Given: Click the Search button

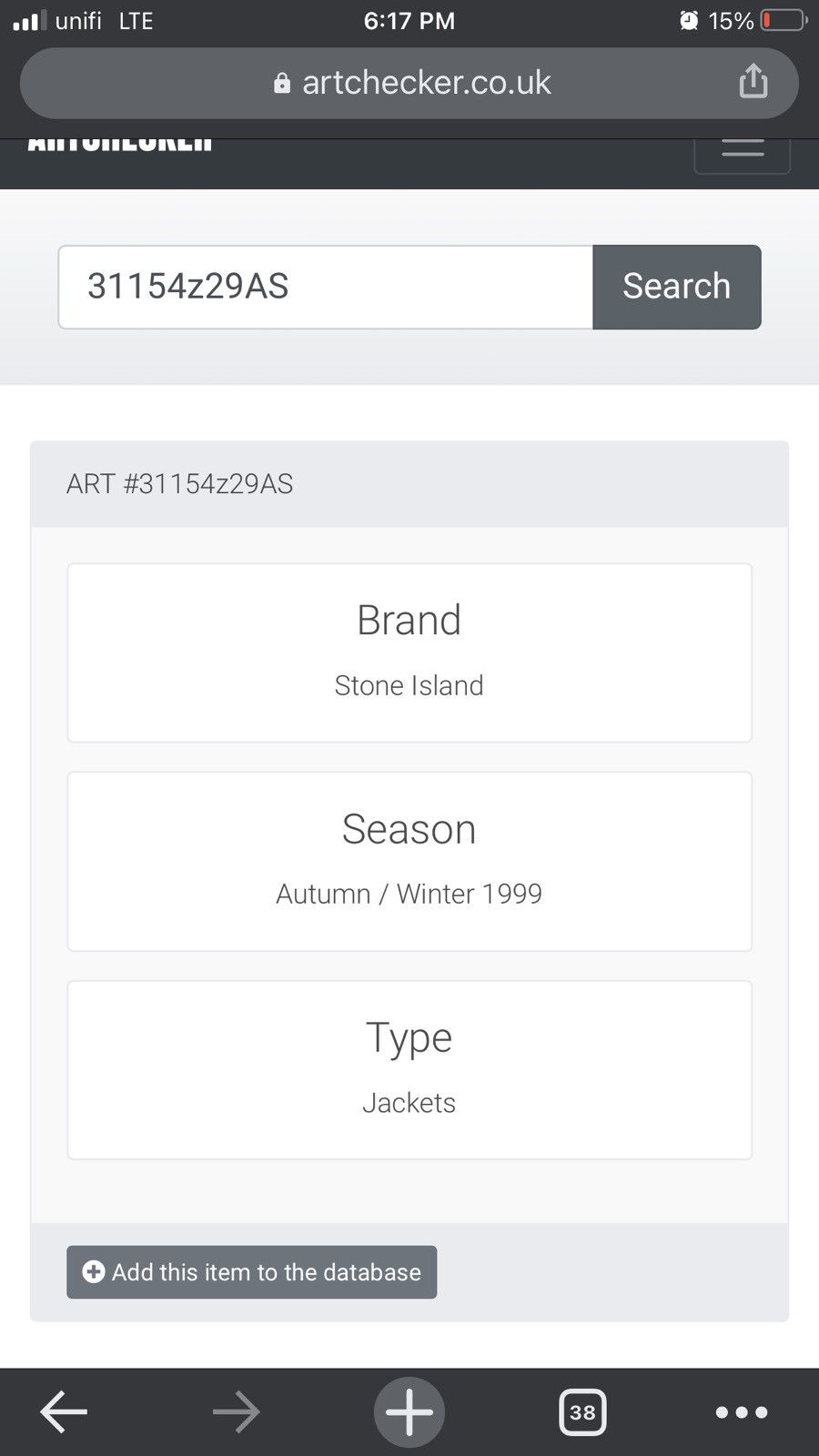Looking at the screenshot, I should (676, 287).
